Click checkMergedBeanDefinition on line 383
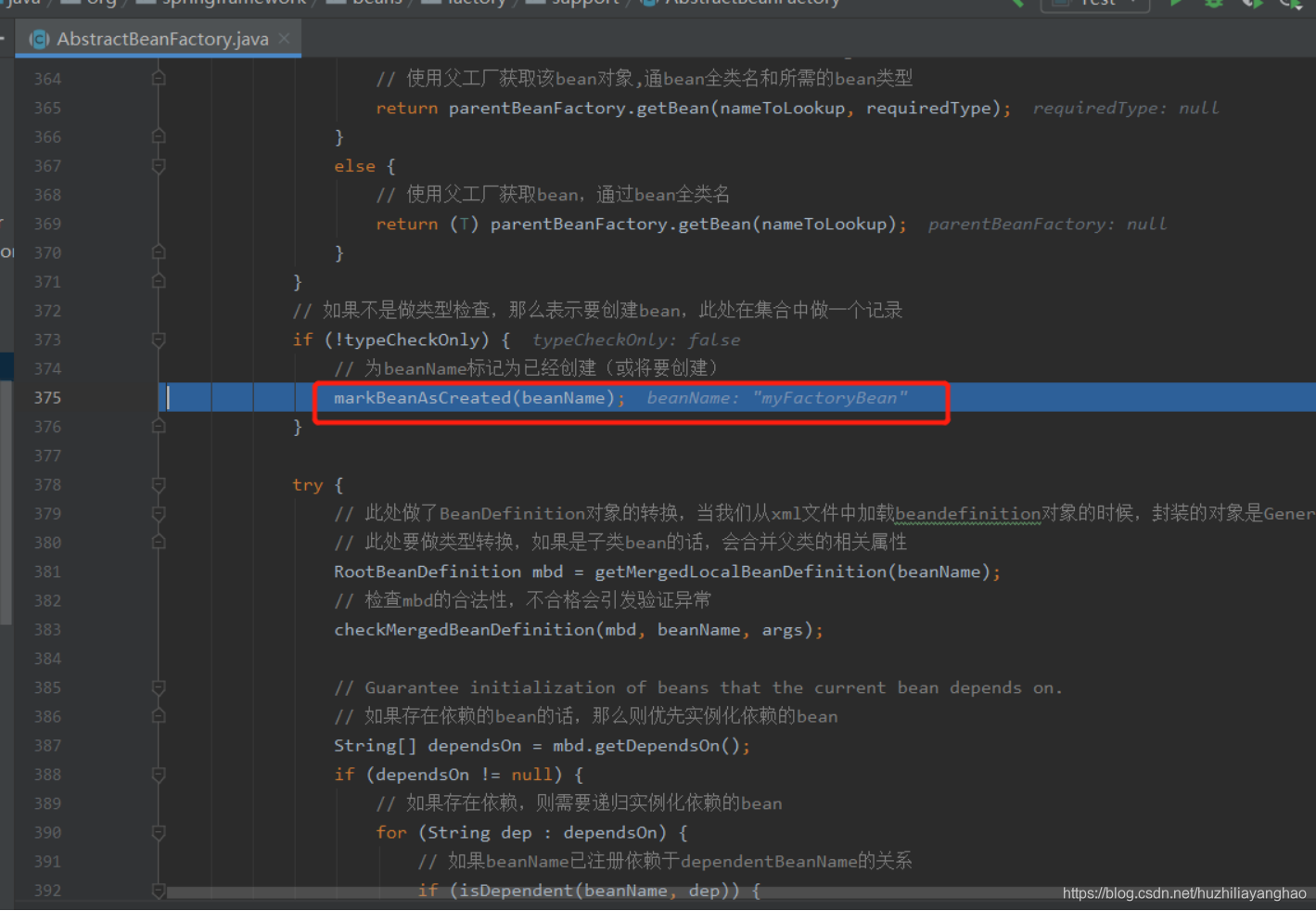This screenshot has width=1316, height=911. pos(464,630)
